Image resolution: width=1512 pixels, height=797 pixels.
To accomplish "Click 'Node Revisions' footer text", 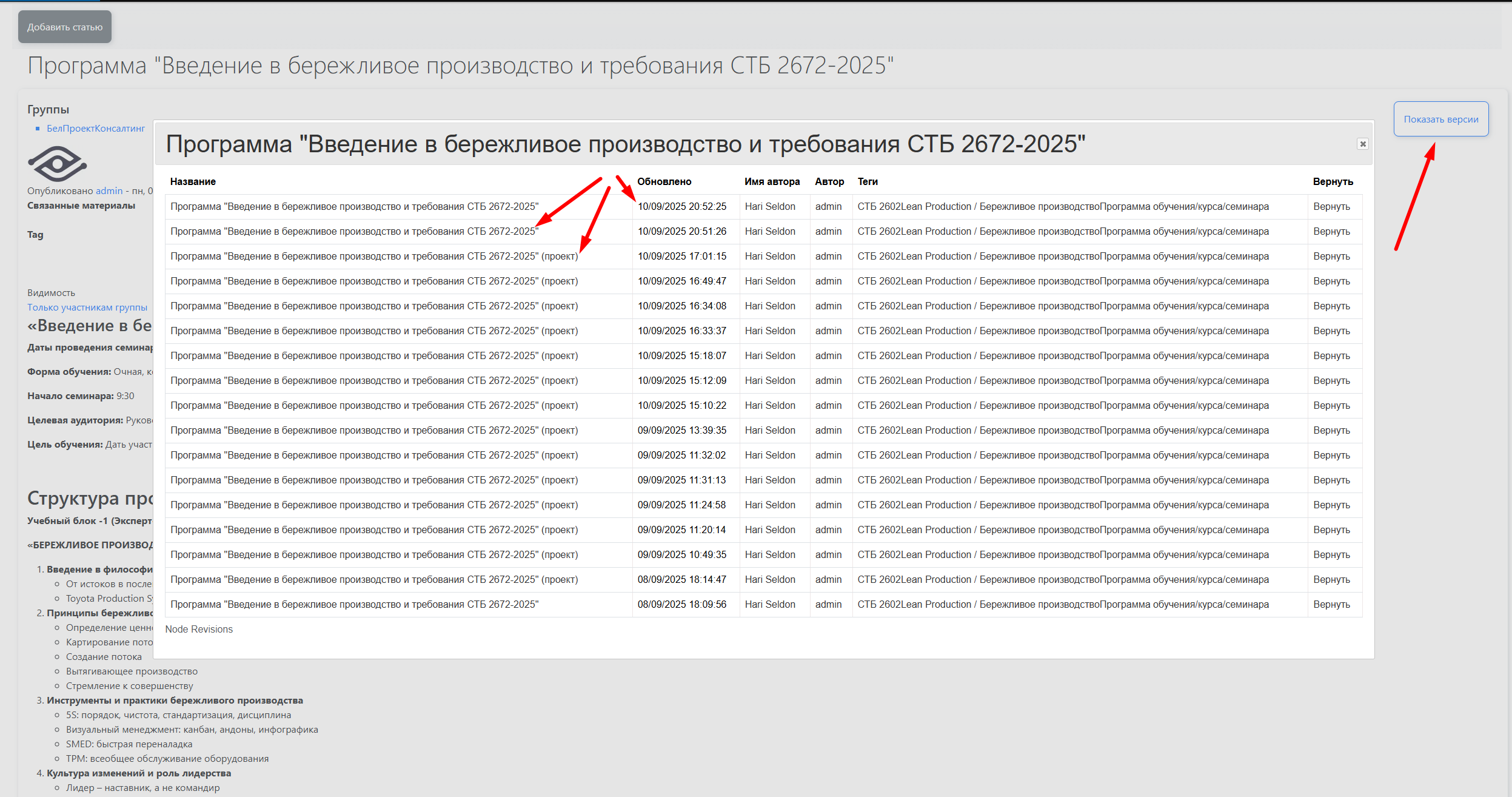I will (199, 630).
